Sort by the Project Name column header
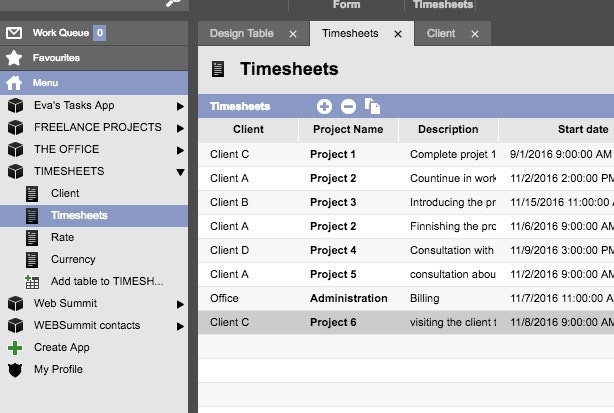Image resolution: width=614 pixels, height=413 pixels. pos(348,130)
